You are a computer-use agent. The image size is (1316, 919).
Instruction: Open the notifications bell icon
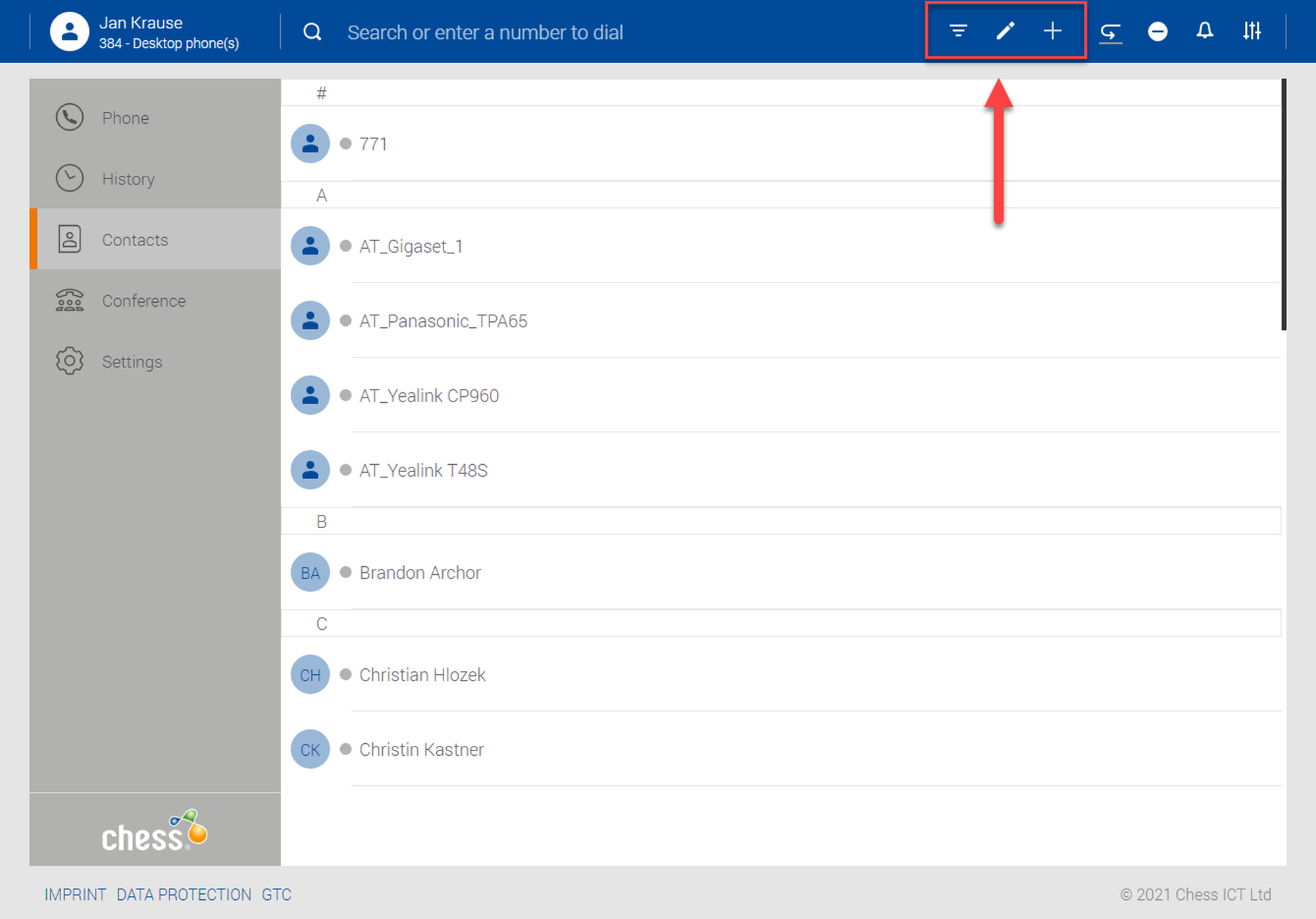click(x=1204, y=31)
